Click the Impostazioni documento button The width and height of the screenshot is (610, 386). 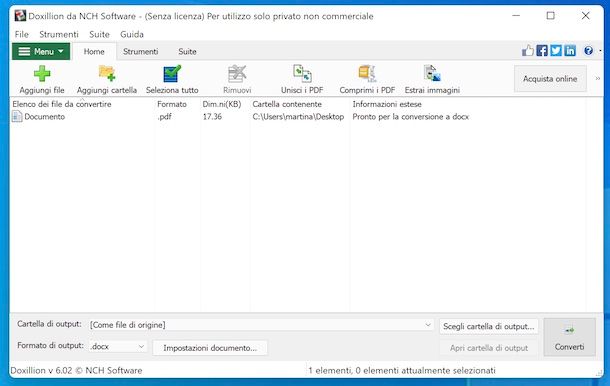[210, 348]
